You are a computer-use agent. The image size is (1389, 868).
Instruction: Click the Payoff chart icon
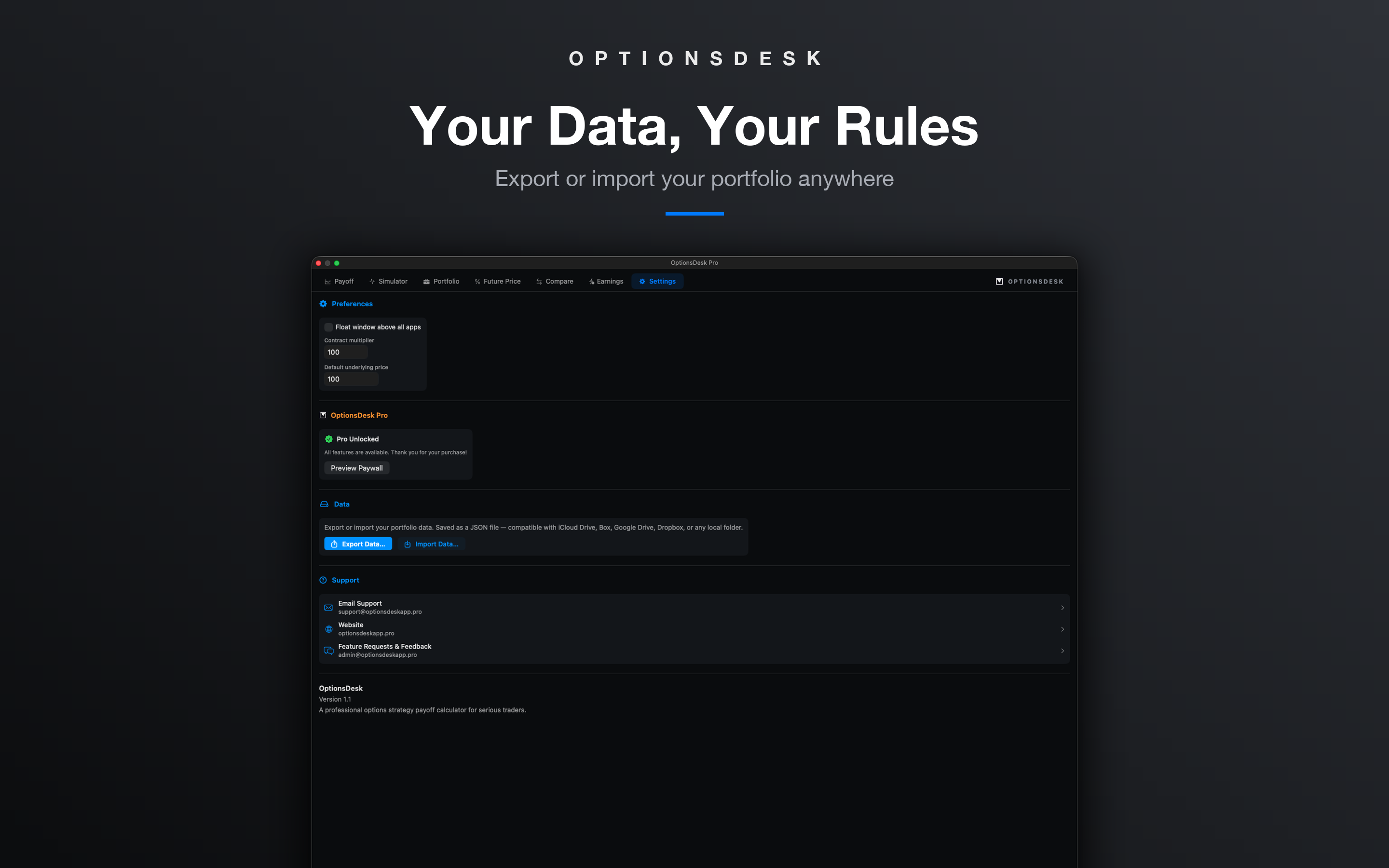[x=328, y=282]
